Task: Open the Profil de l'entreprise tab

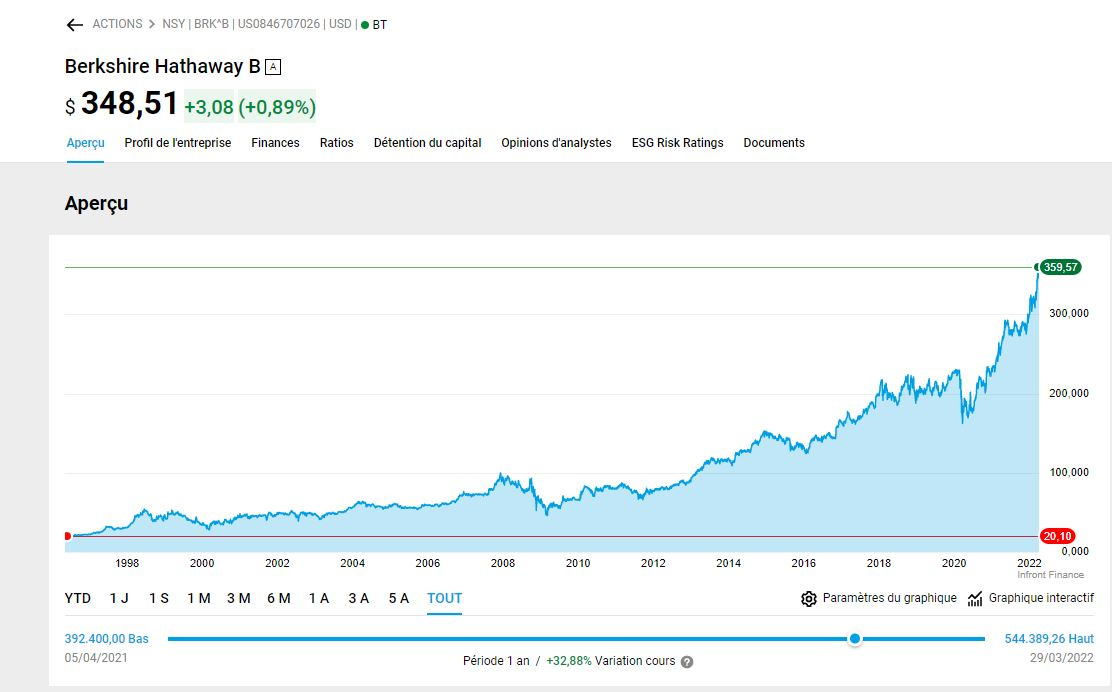Action: 178,143
